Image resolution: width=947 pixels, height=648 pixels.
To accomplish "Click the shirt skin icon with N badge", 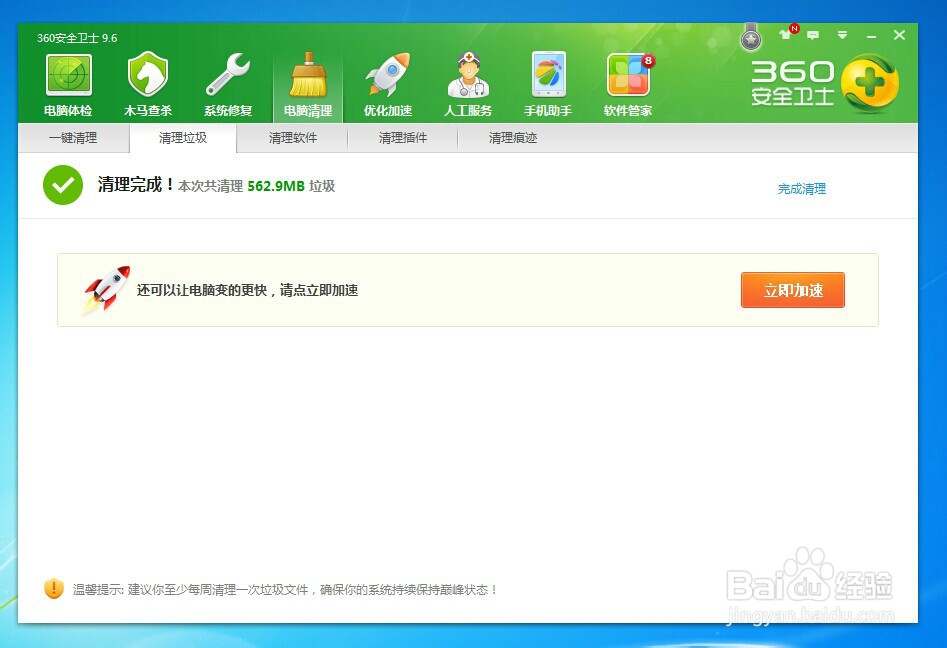I will click(787, 33).
